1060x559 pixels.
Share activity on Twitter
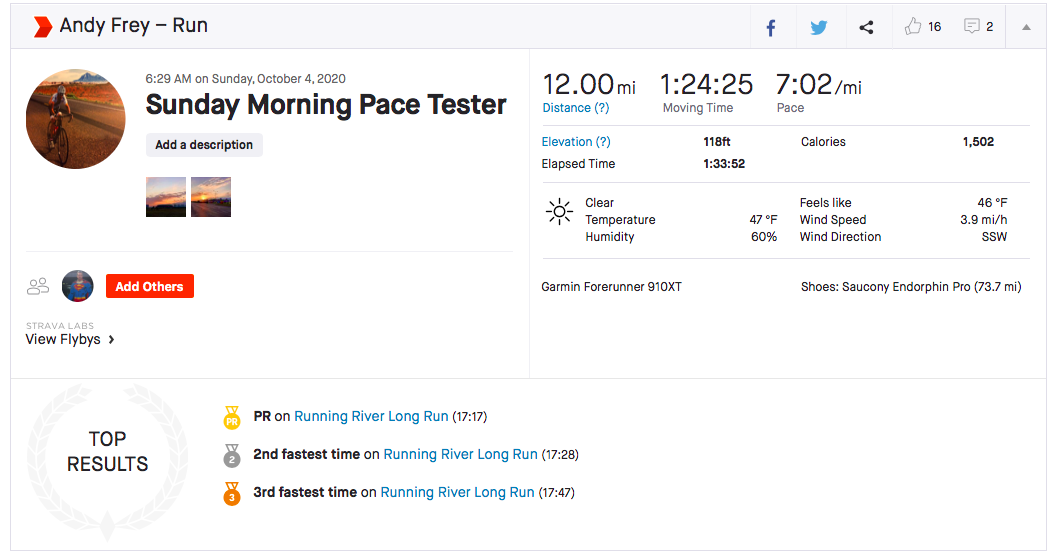click(x=818, y=27)
